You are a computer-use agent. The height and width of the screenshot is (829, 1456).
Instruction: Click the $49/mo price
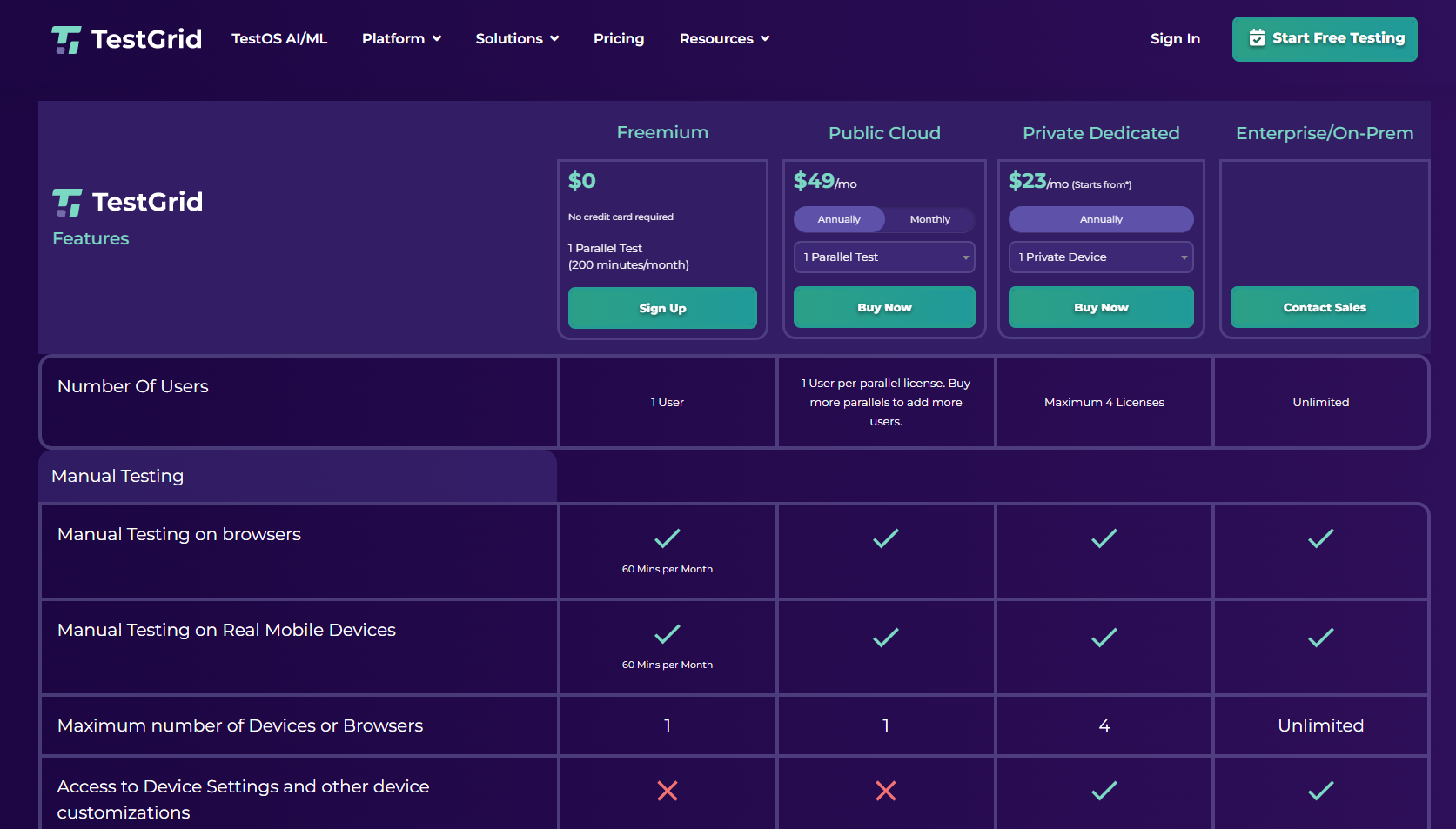825,181
